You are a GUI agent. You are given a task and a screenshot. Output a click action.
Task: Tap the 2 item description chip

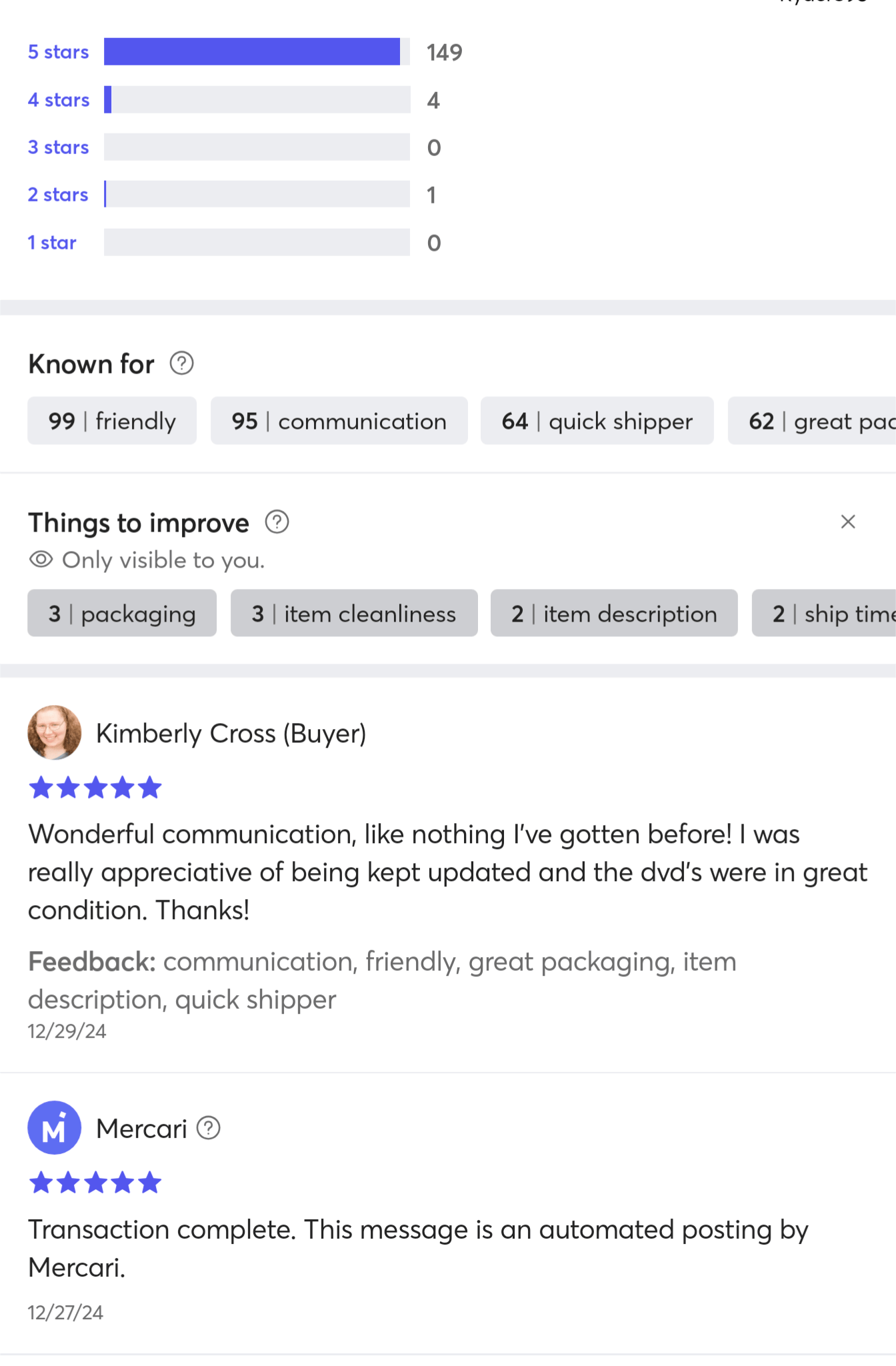pos(614,613)
